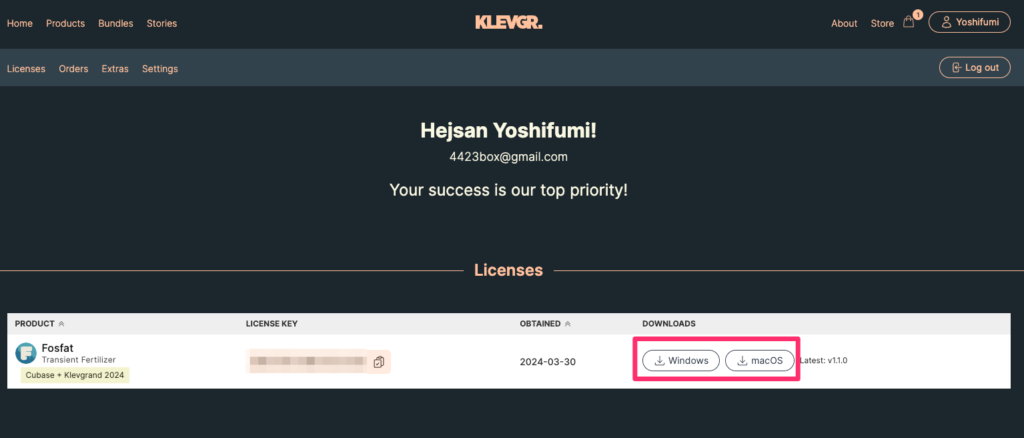Open the Products menu item
Image resolution: width=1024 pixels, height=438 pixels.
point(65,23)
